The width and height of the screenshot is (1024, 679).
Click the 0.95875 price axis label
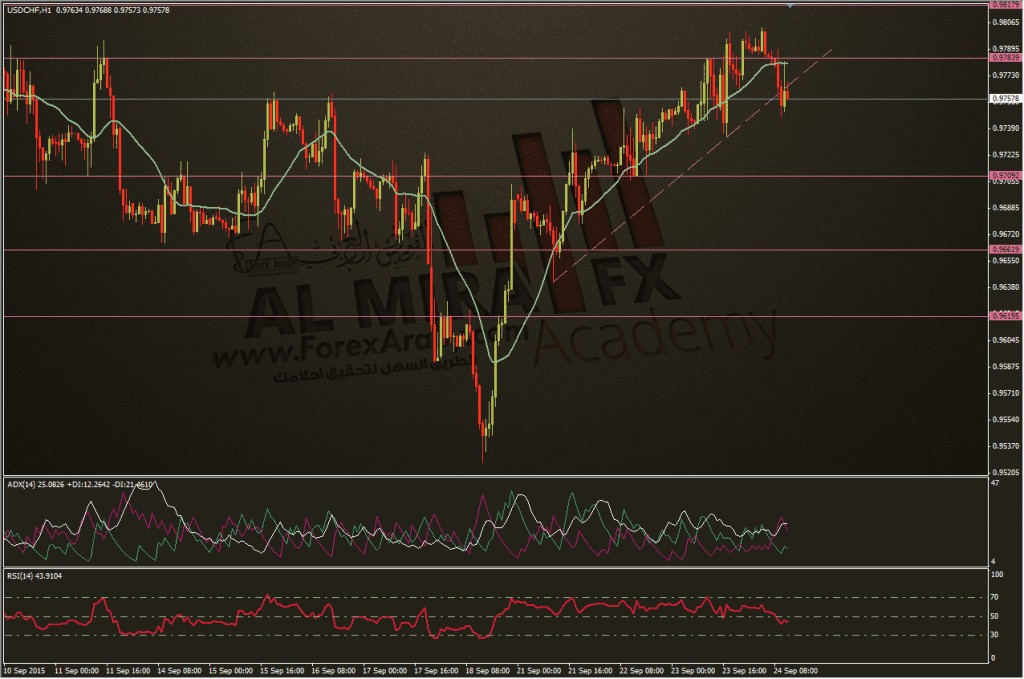pyautogui.click(x=1006, y=366)
